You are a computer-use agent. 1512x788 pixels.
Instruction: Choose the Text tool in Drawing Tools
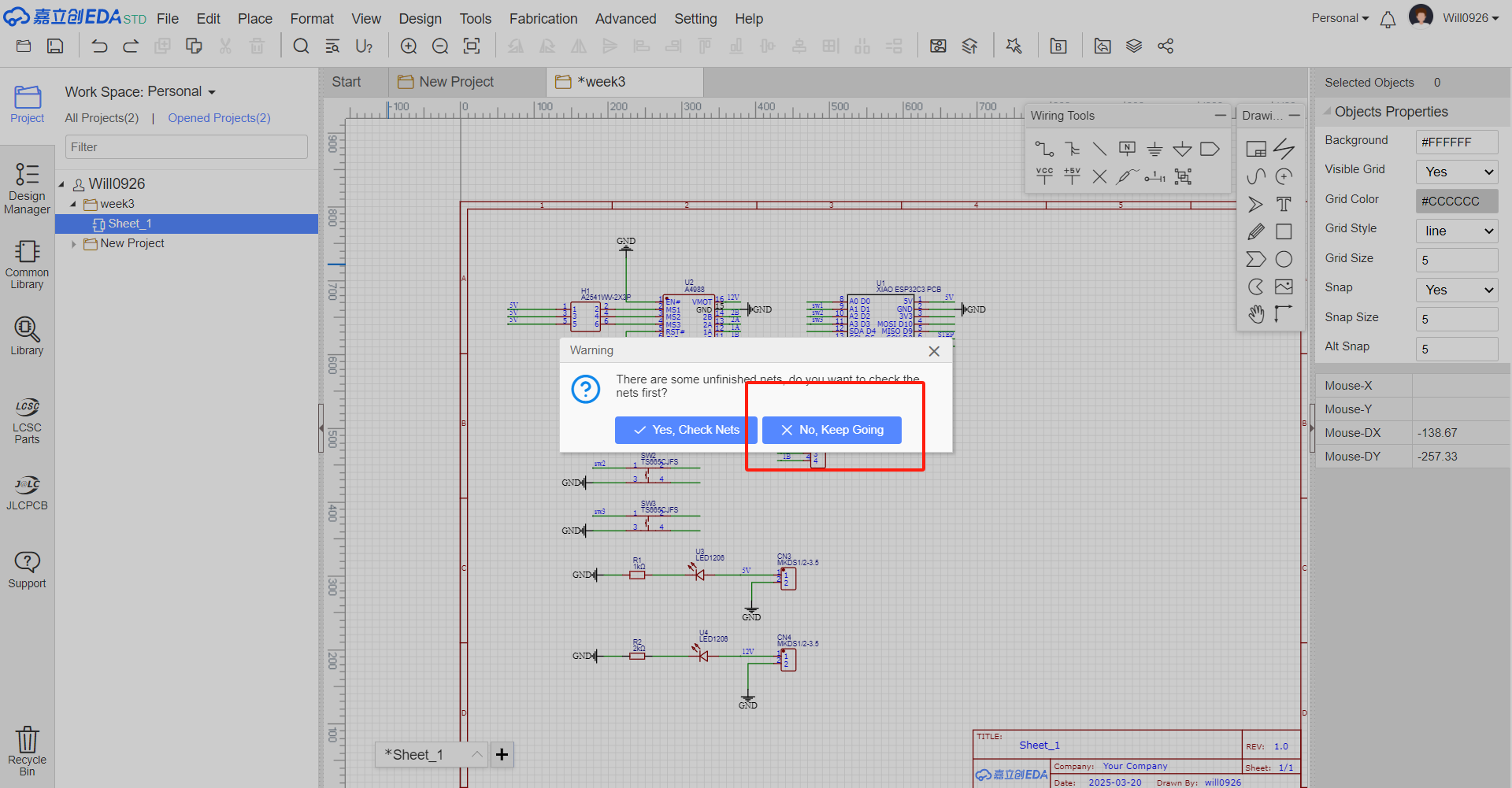(1284, 205)
